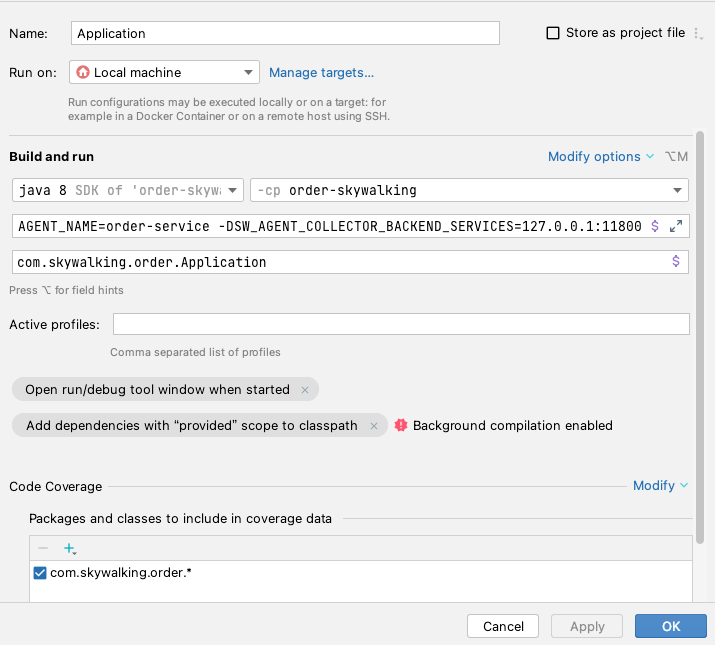This screenshot has width=715, height=645.
Task: Insert macro in main class field
Action: [676, 261]
